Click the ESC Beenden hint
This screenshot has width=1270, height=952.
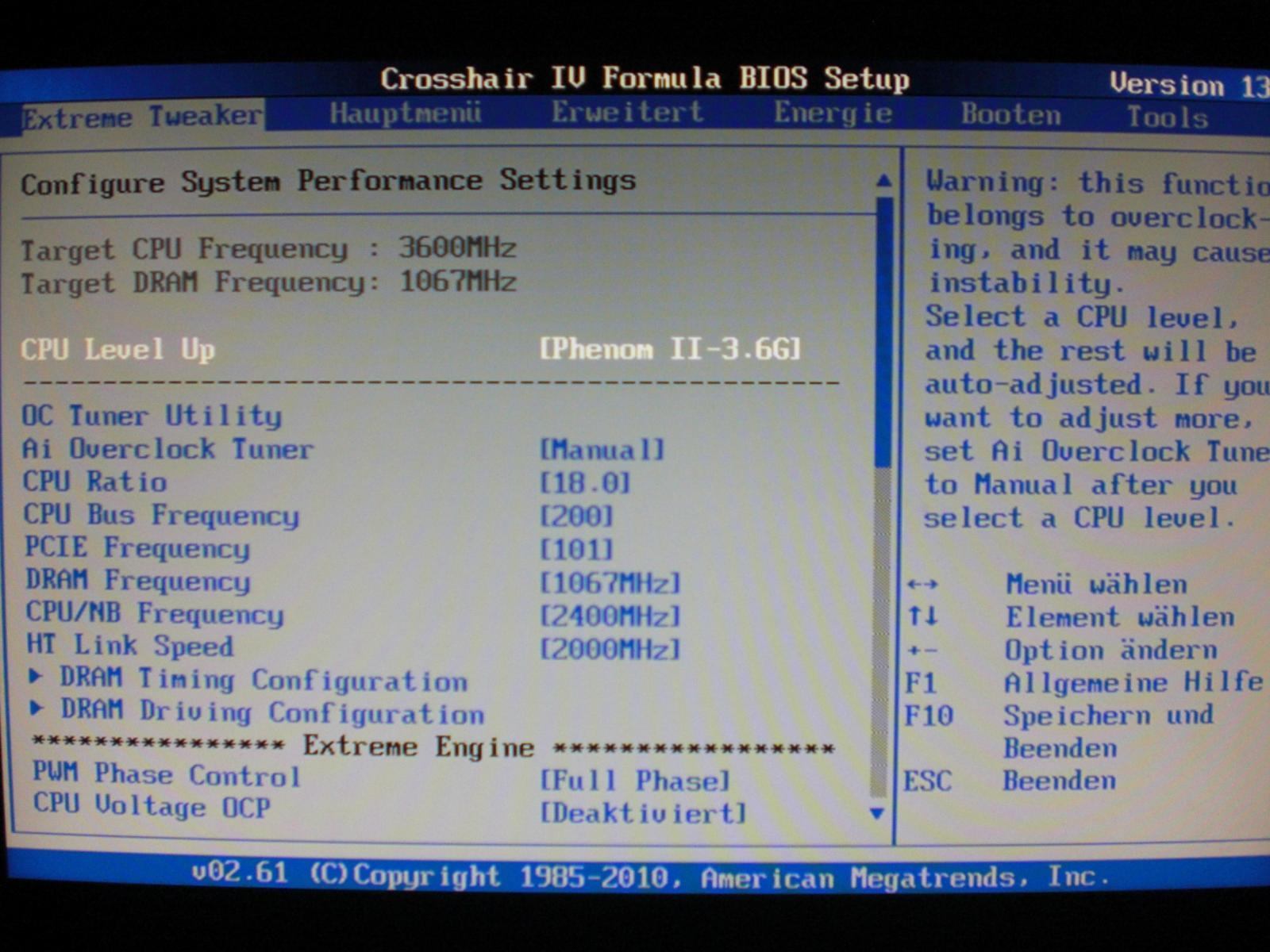[1010, 781]
